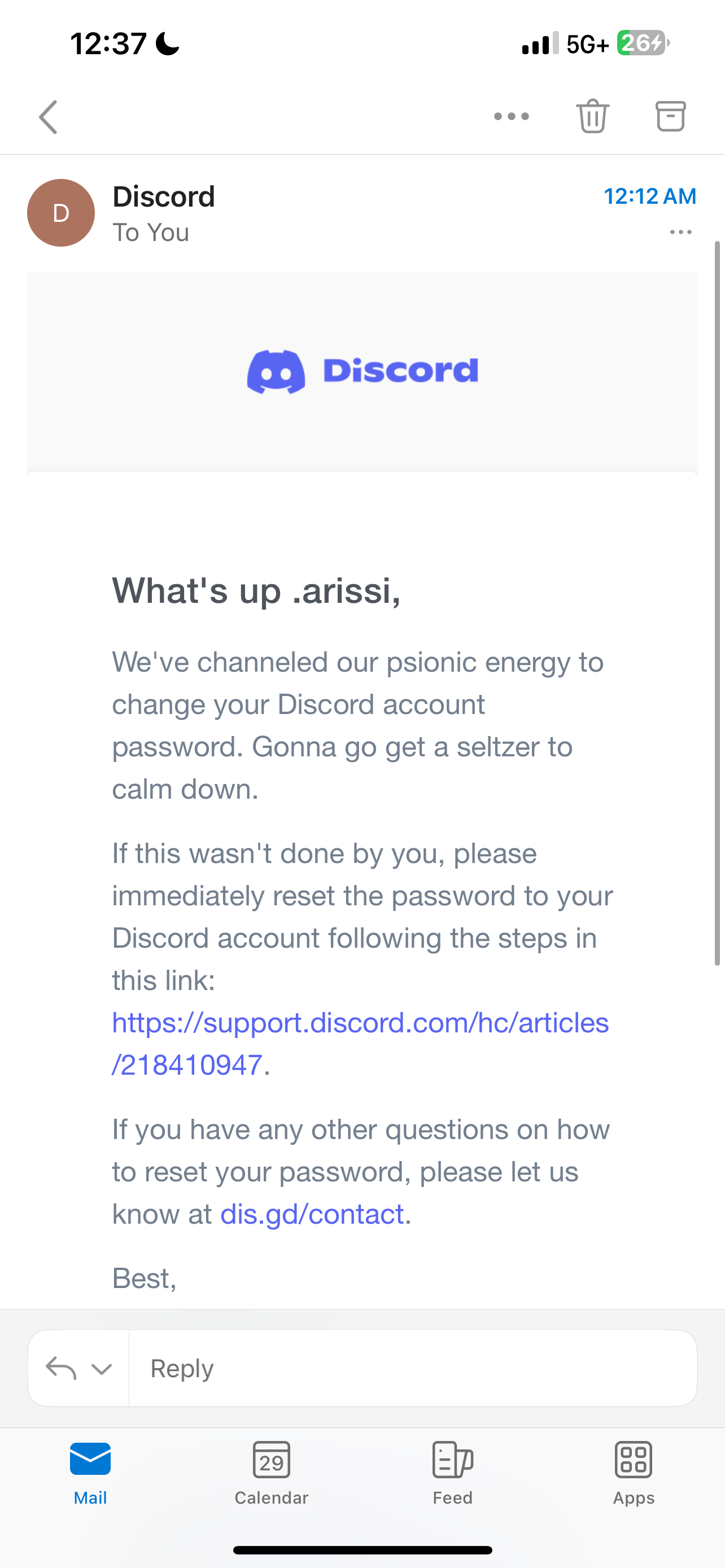Screen dimensions: 725x1568
Task: Tap the email scrollbar on the right edge
Action: point(717,603)
